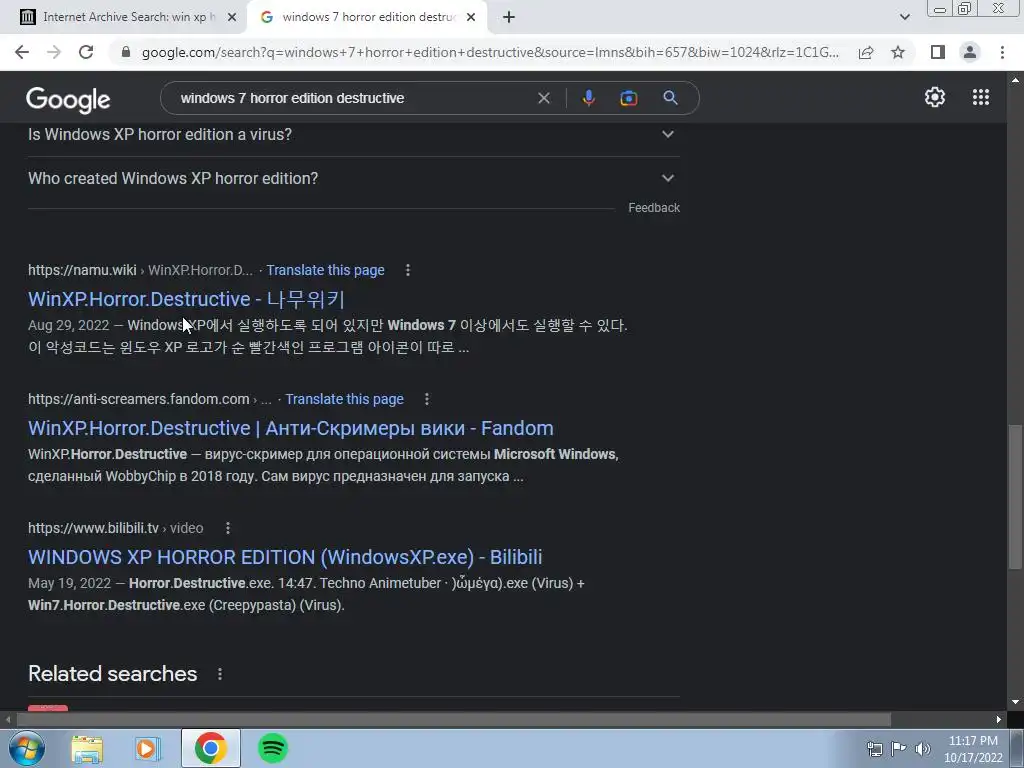The width and height of the screenshot is (1024, 768).
Task: Open Windows Start menu
Action: (27, 748)
